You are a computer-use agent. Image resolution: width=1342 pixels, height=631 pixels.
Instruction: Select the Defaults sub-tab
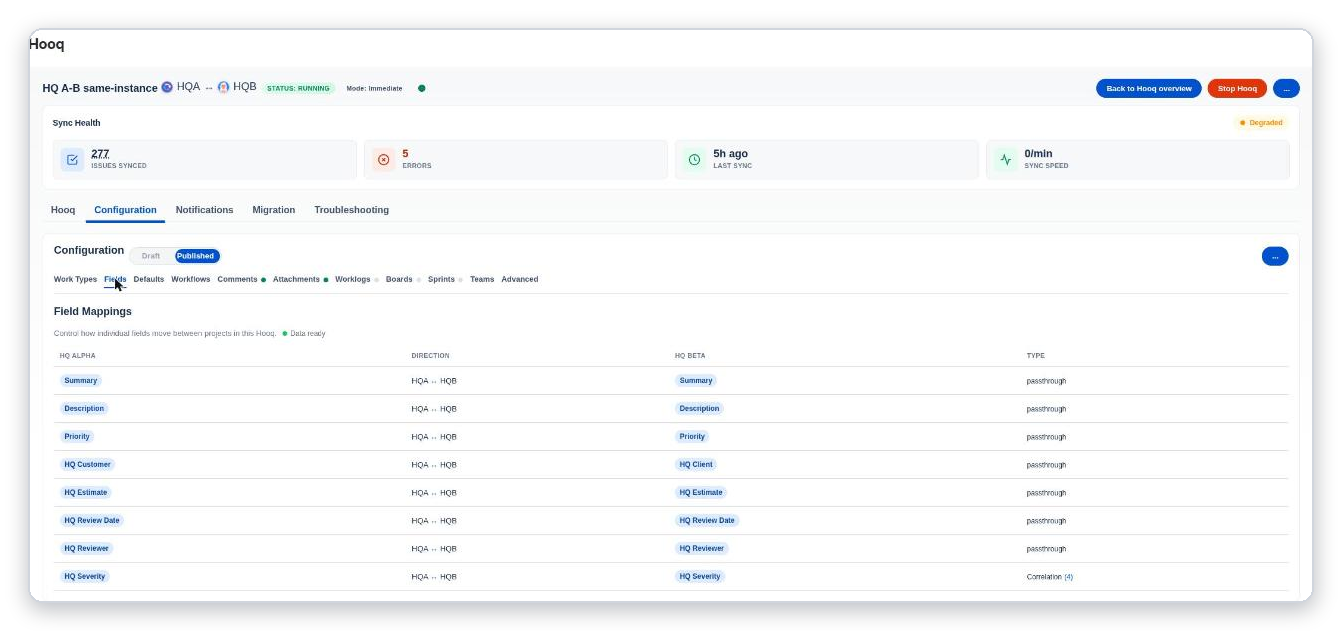pos(149,279)
